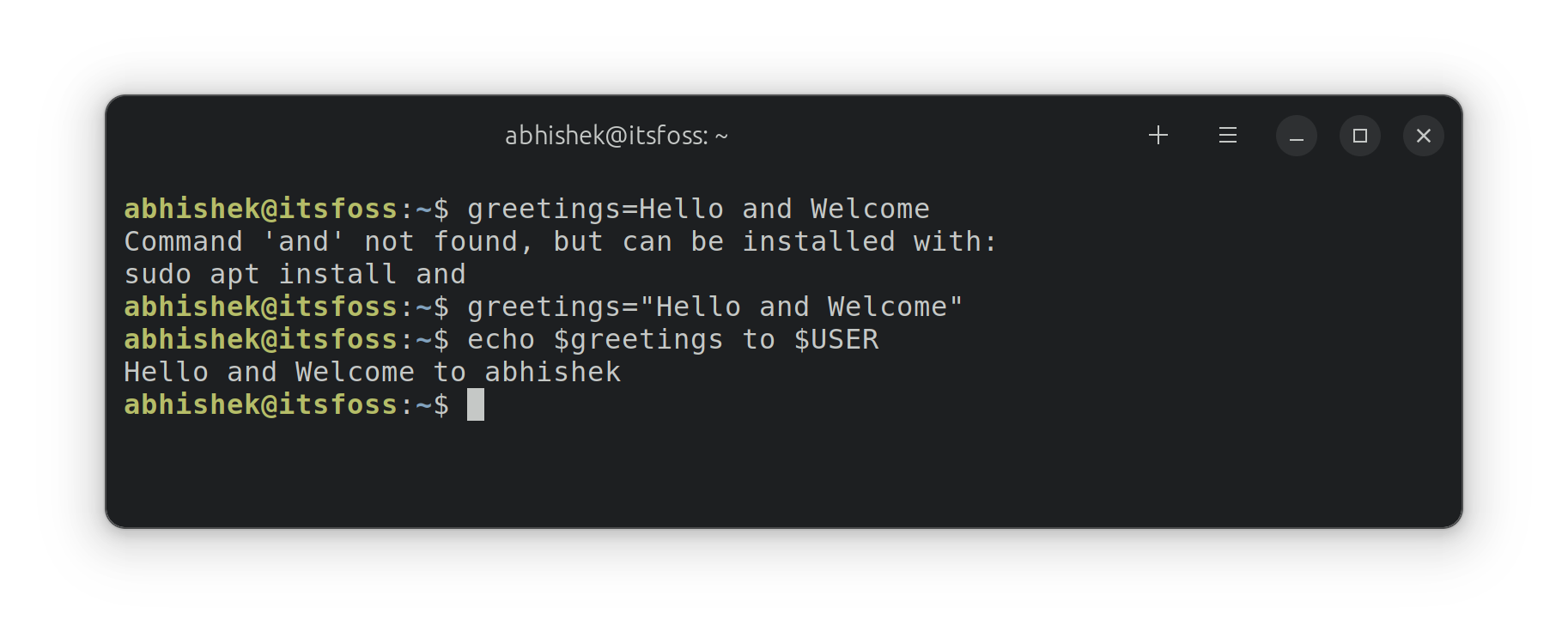Image resolution: width=1568 pixels, height=644 pixels.
Task: Click the minimize window icon
Action: tap(1296, 135)
